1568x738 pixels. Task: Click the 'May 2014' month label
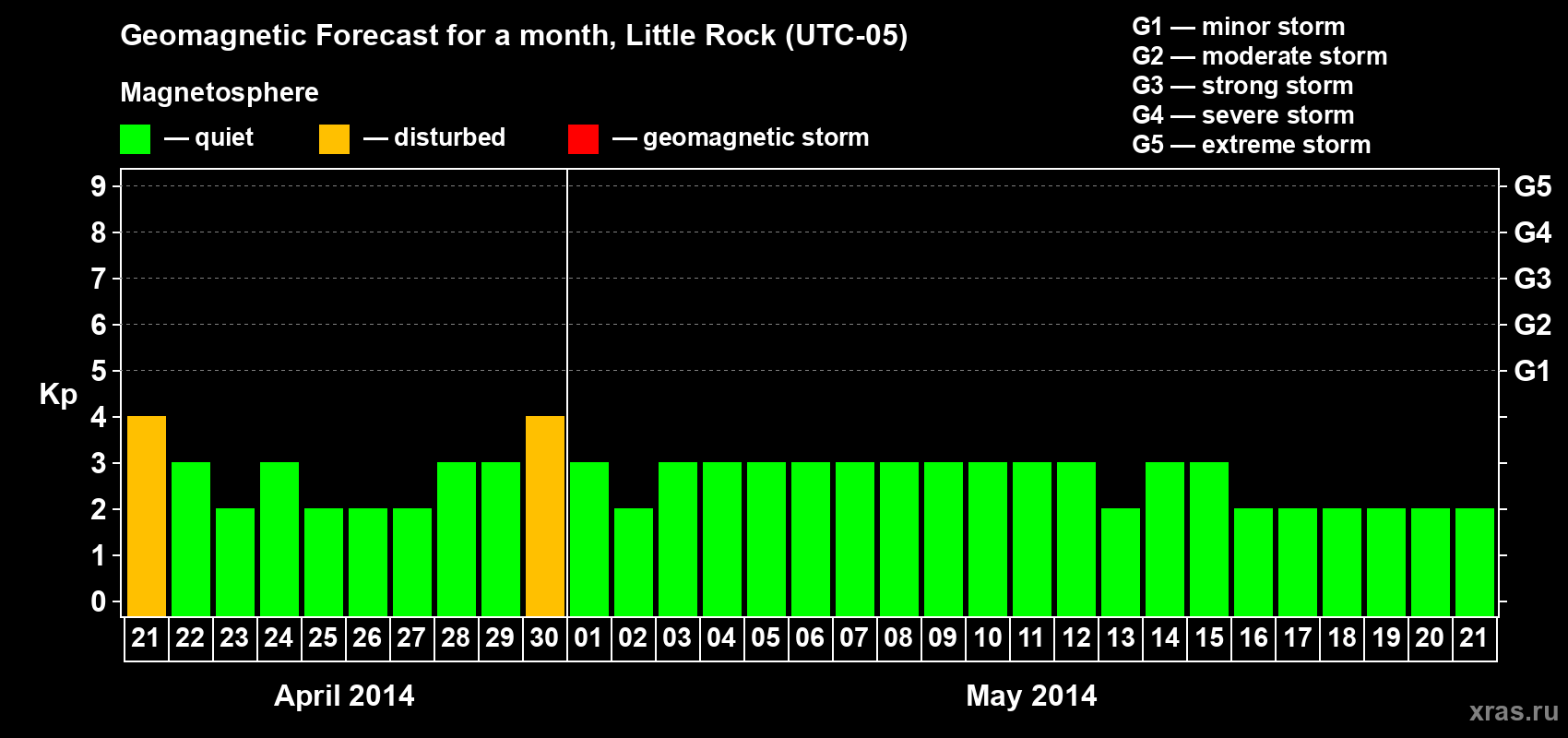(x=1031, y=696)
